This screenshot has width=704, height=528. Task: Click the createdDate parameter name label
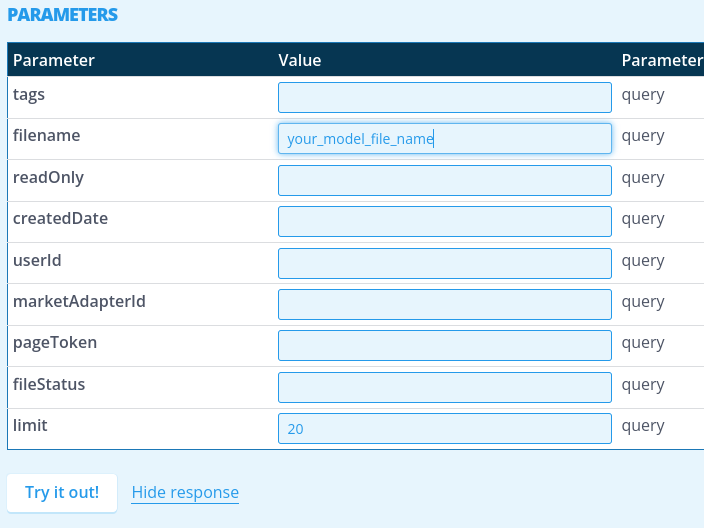click(x=60, y=218)
